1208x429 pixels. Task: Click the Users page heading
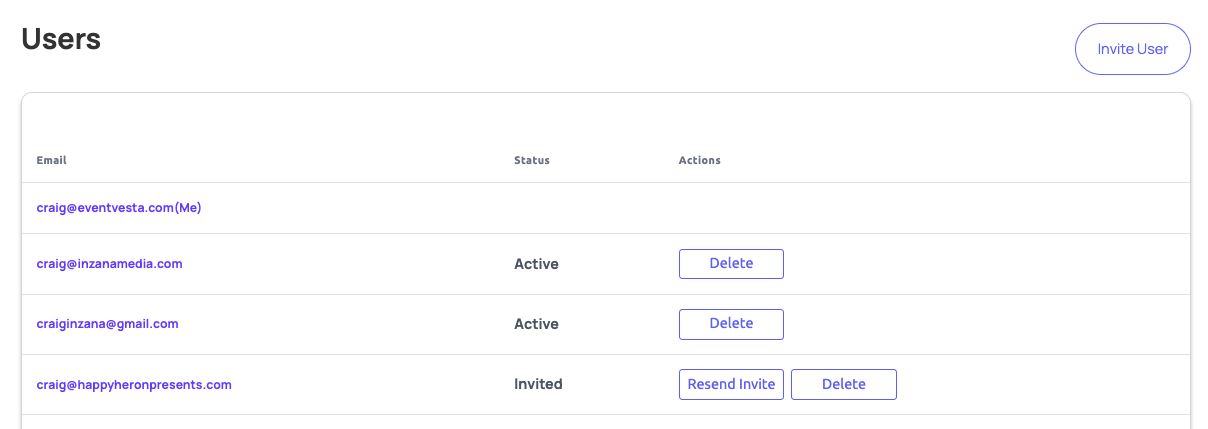point(61,39)
